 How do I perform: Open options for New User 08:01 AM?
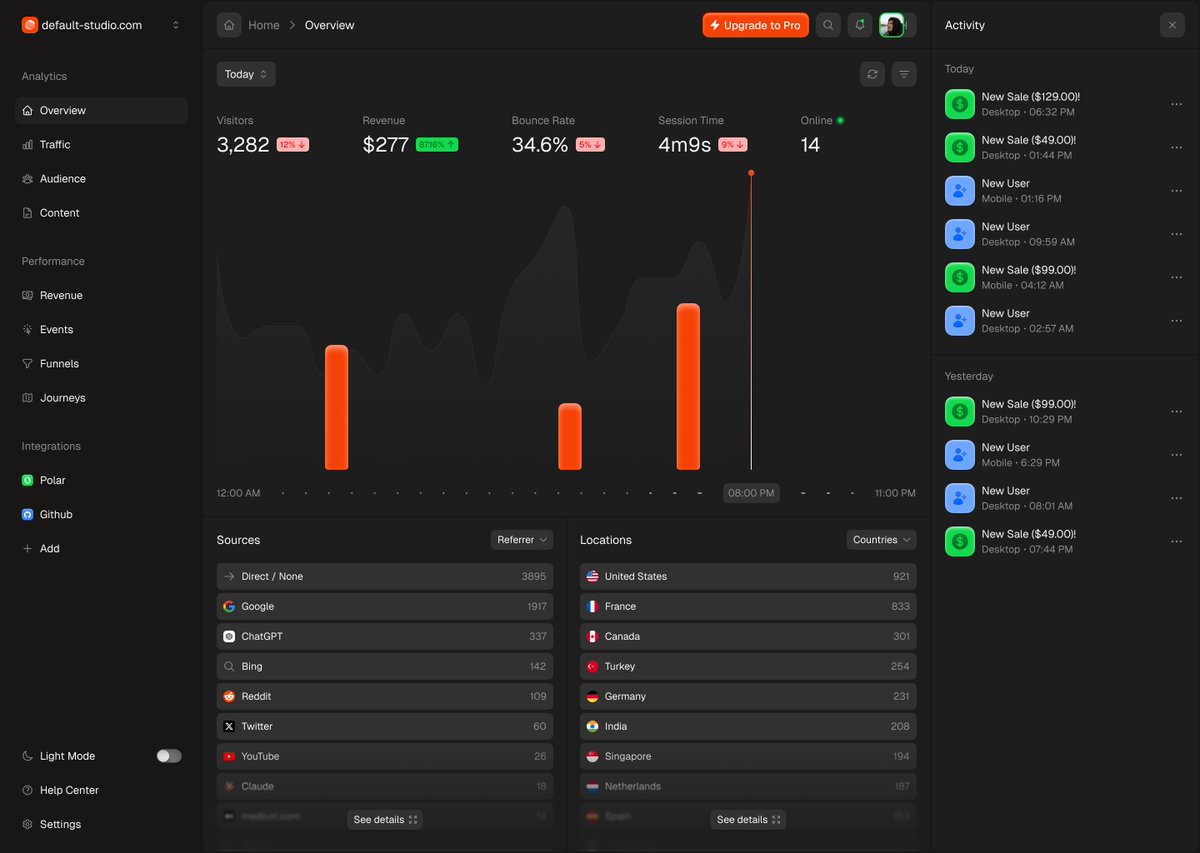[1176, 498]
